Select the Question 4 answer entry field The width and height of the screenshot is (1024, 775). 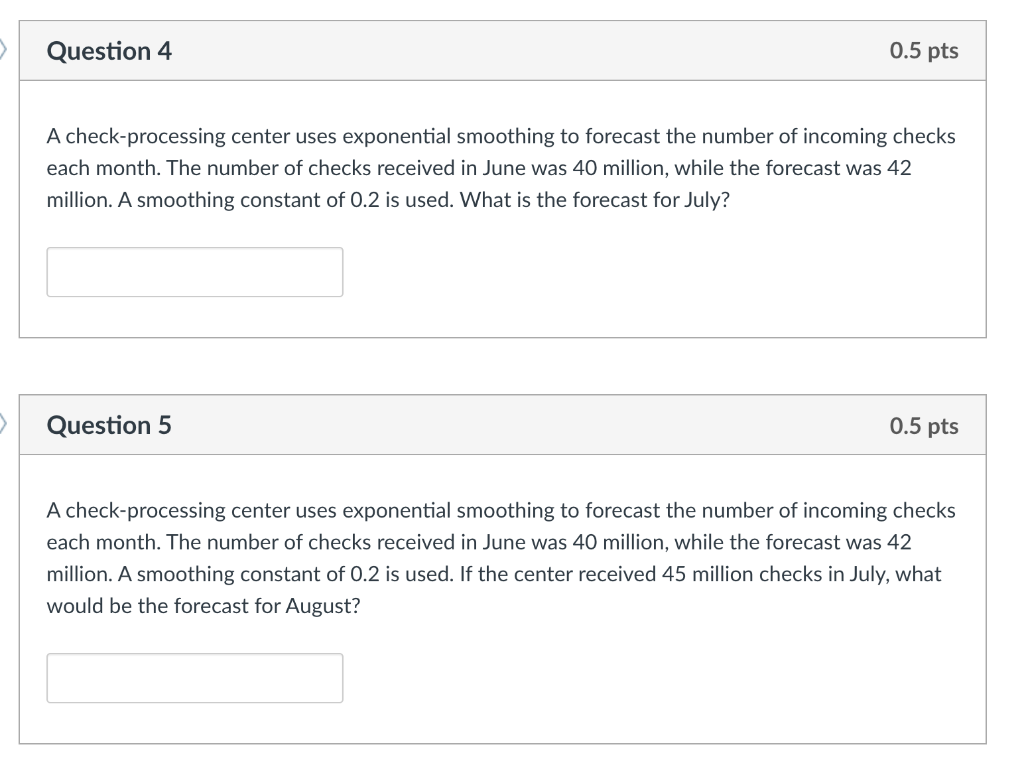[194, 271]
